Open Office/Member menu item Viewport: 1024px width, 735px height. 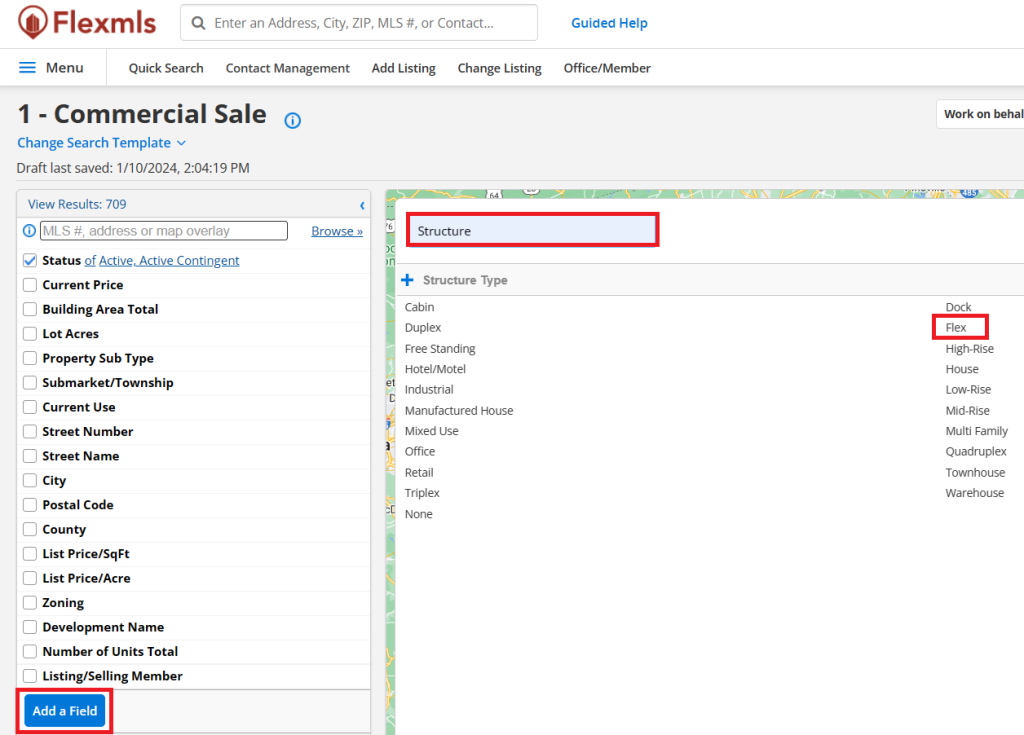pyautogui.click(x=607, y=68)
